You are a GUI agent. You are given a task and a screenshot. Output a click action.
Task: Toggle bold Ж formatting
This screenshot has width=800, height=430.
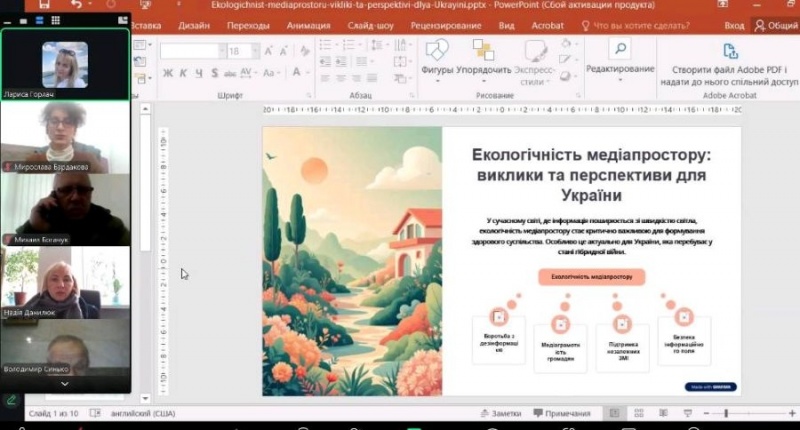[x=168, y=72]
